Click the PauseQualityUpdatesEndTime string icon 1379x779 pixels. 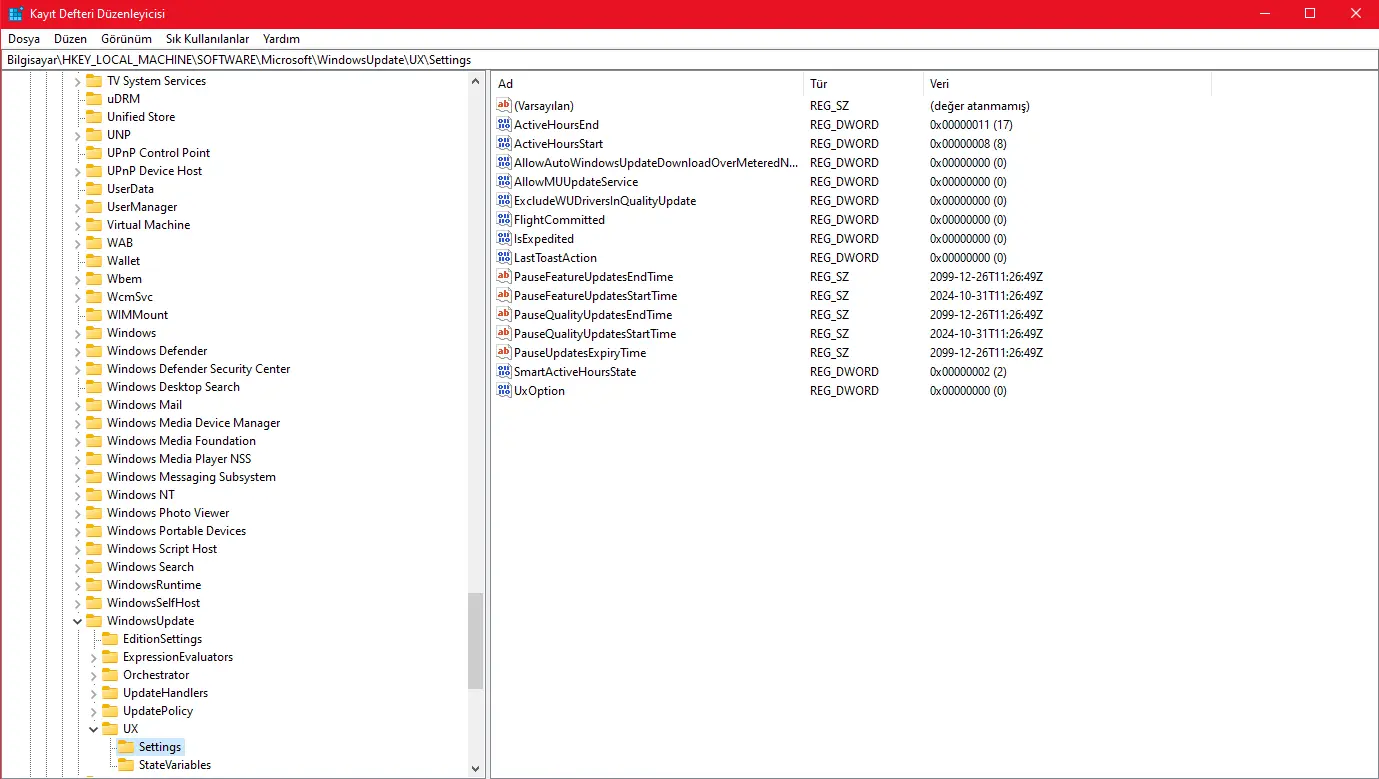[x=504, y=315]
